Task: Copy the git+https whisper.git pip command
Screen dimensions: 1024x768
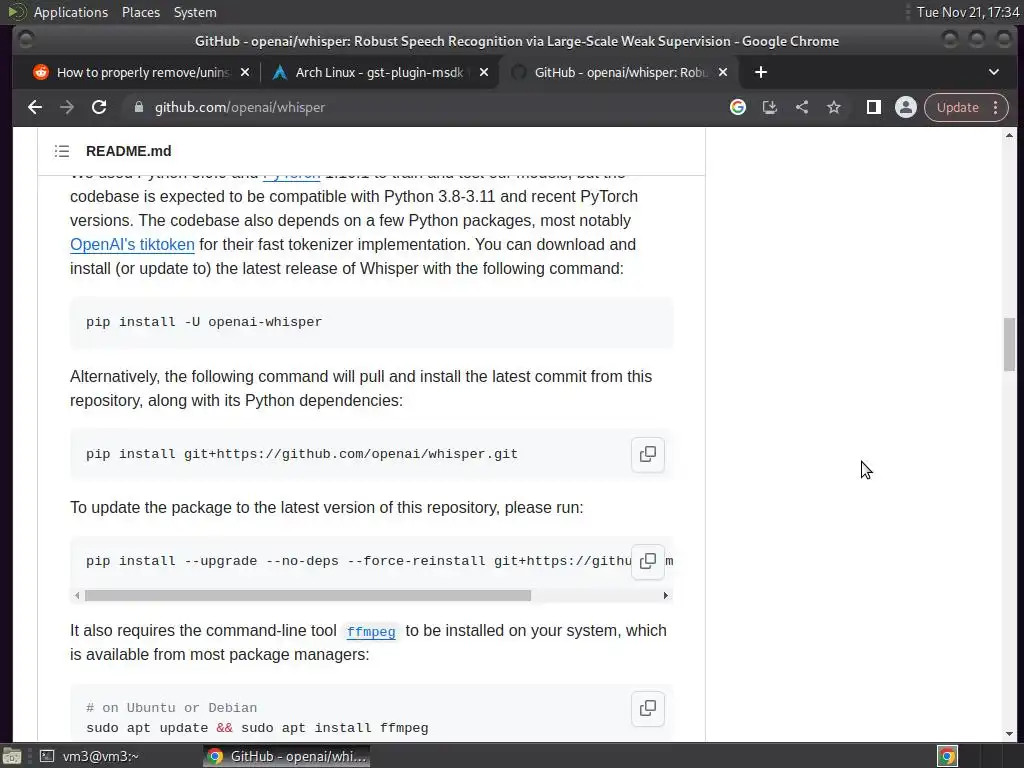Action: [648, 454]
